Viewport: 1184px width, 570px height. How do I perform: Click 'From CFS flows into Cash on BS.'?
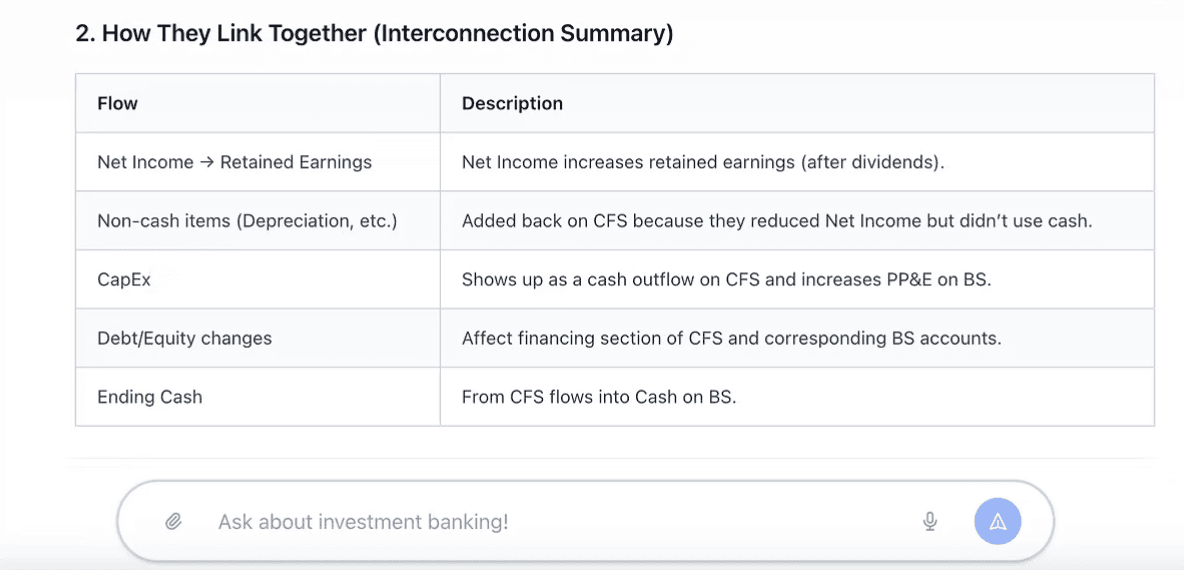599,397
